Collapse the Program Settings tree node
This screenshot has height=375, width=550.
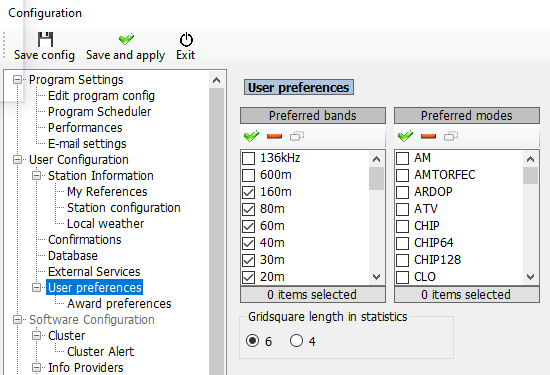tap(17, 80)
